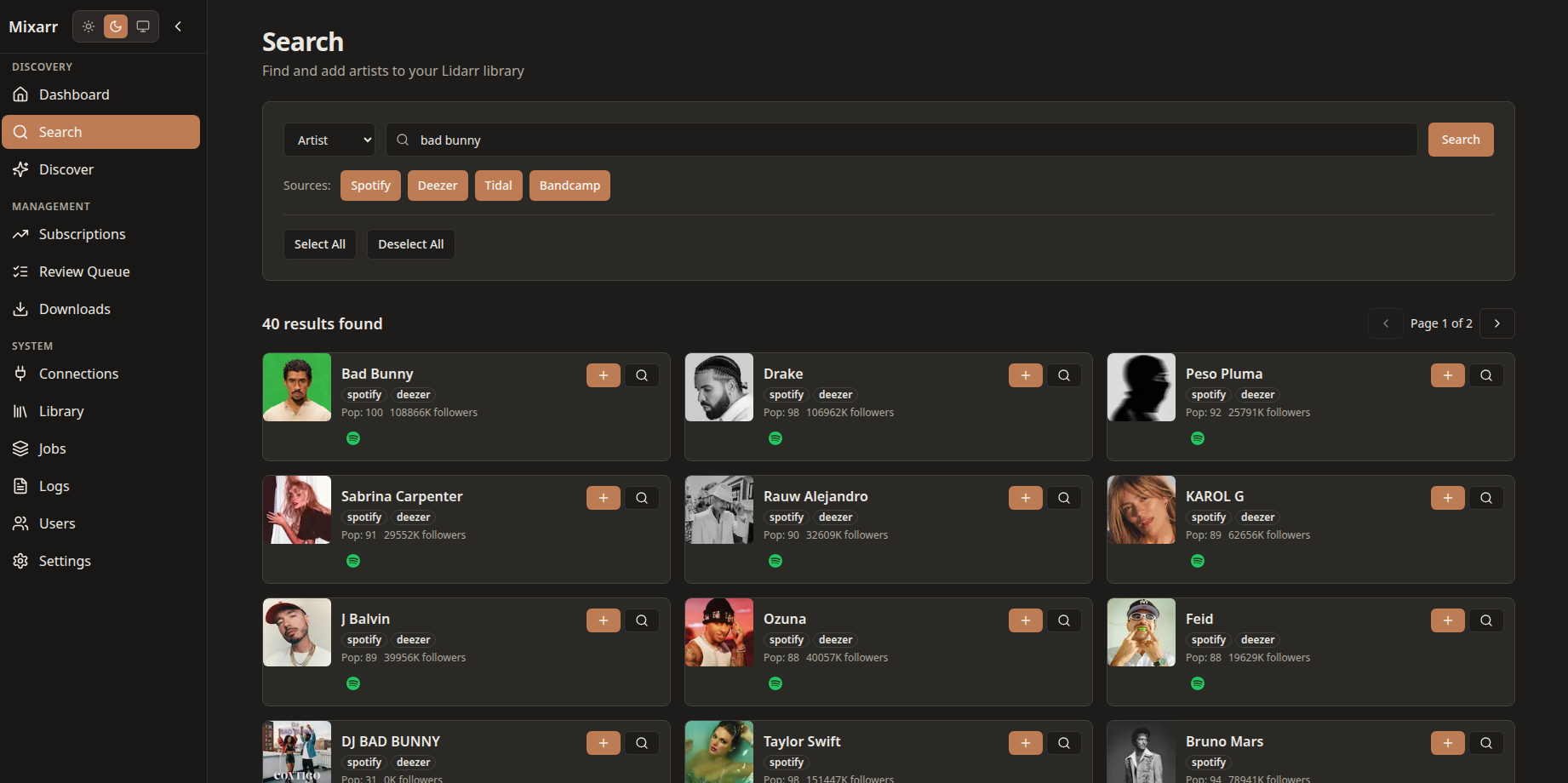The image size is (1568, 783).
Task: Select the system theme monitor icon
Action: click(143, 26)
